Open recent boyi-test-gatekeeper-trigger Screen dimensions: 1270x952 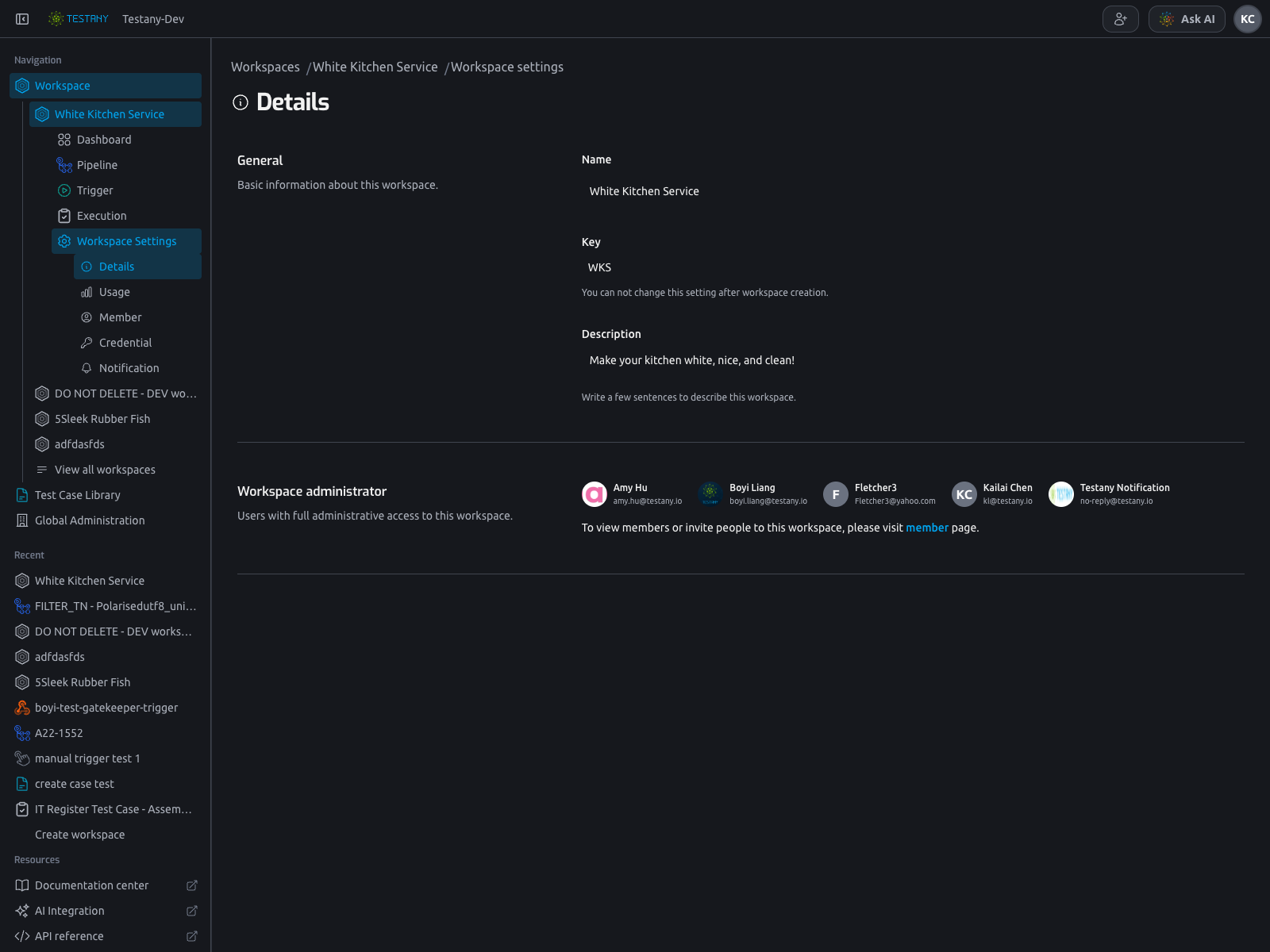pyautogui.click(x=106, y=708)
